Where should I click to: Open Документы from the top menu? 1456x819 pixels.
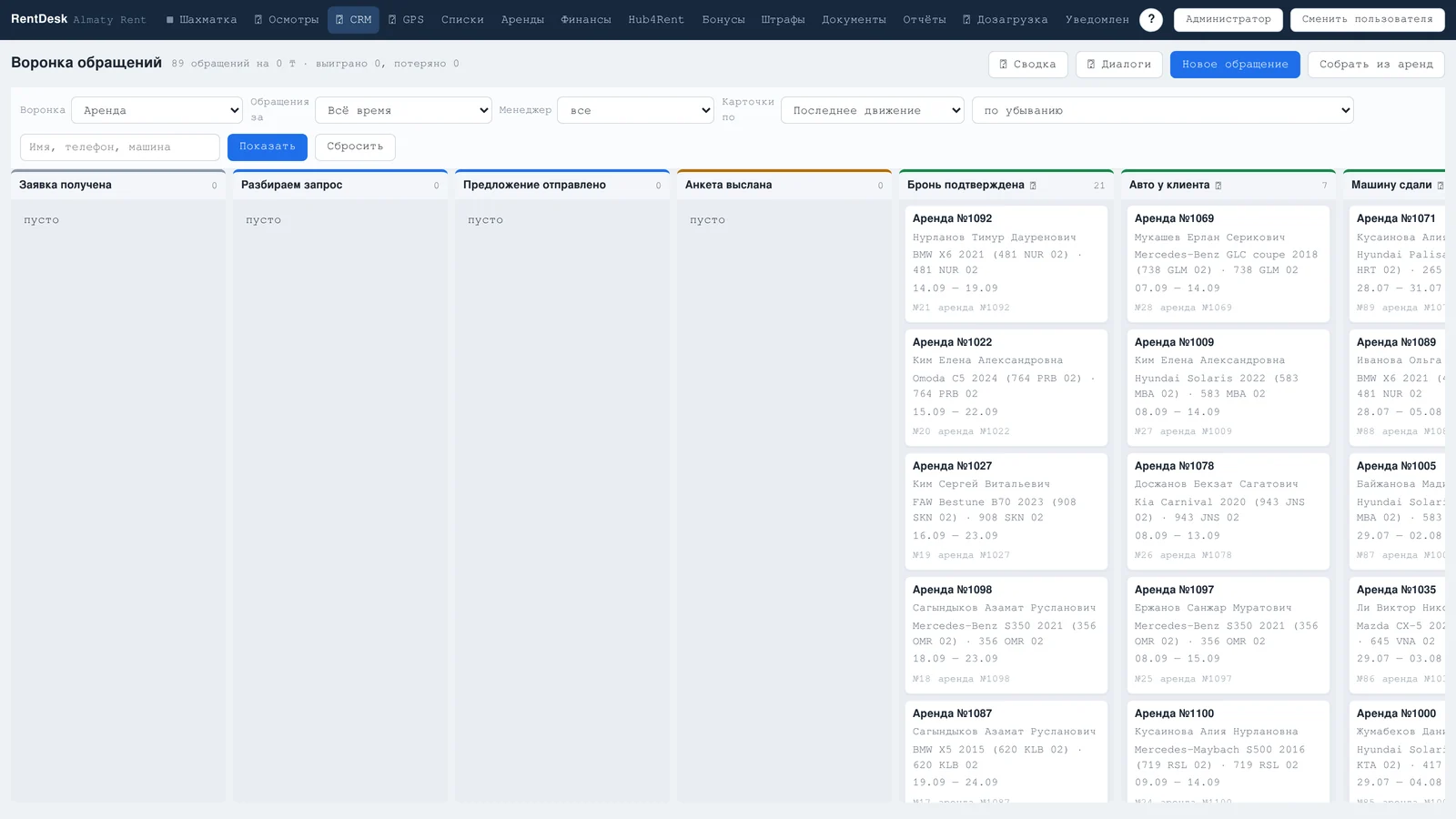[854, 19]
